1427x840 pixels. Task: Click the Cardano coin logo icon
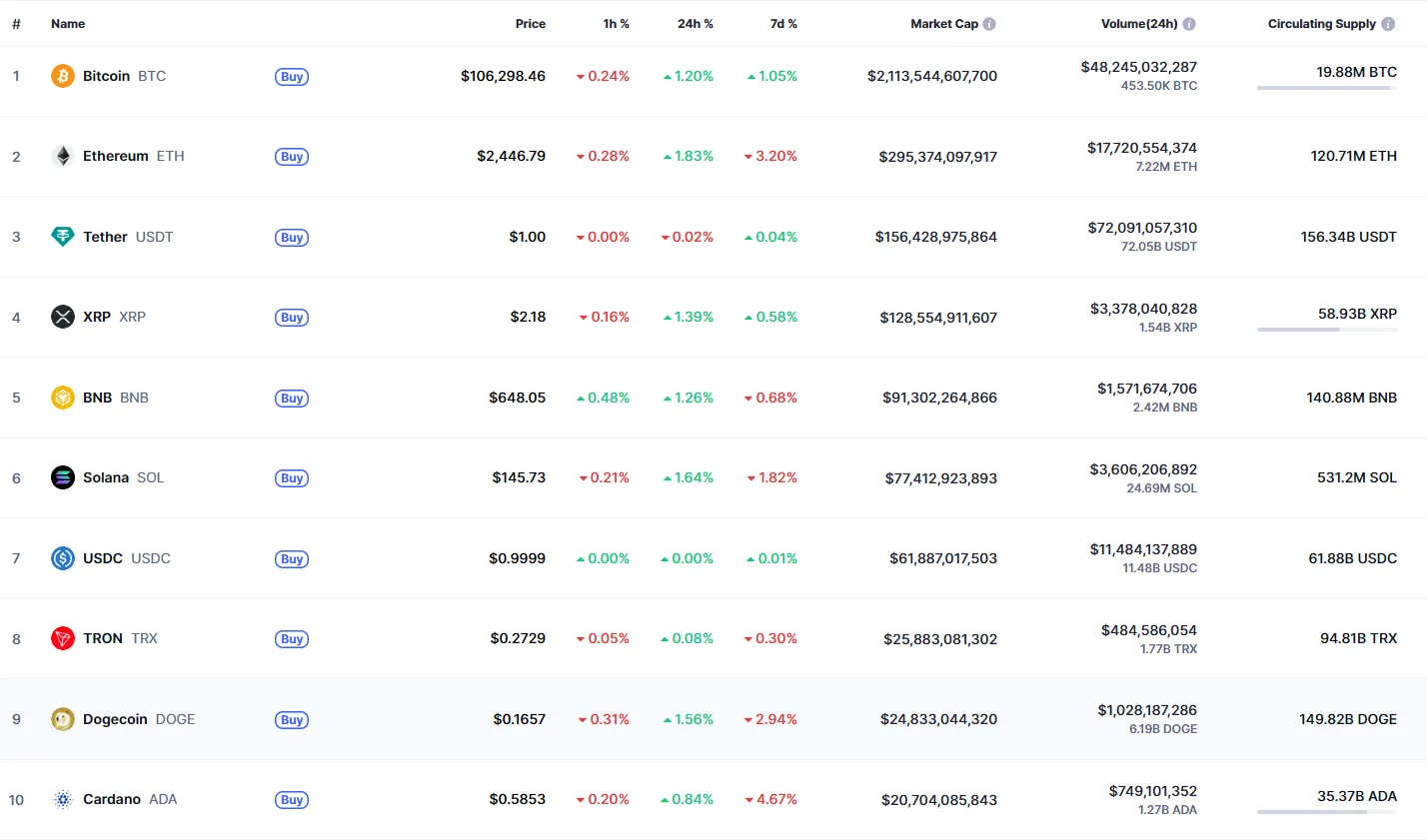[x=63, y=799]
